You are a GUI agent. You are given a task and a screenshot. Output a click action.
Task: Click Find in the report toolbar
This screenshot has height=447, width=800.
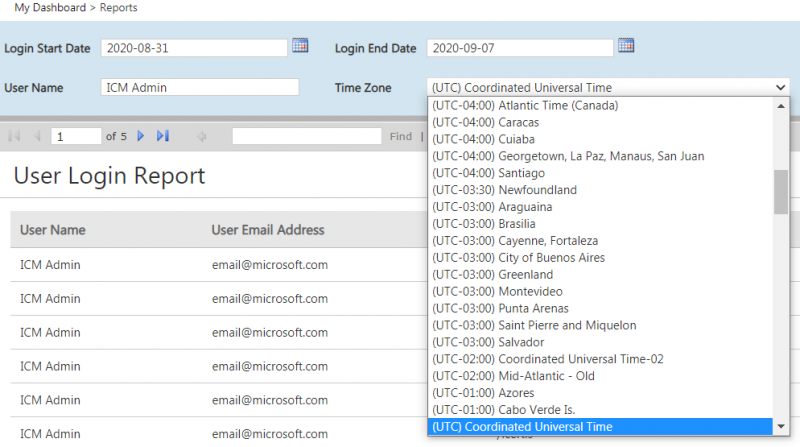point(400,136)
